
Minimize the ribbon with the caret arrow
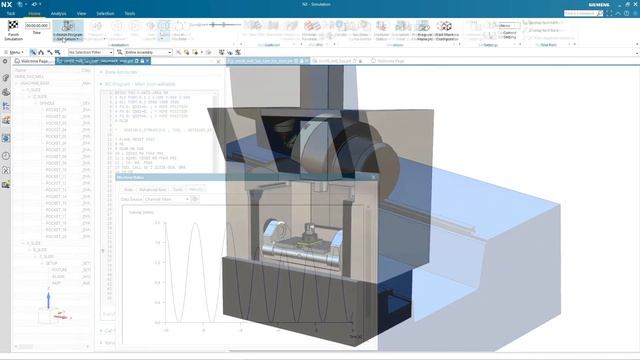(x=618, y=13)
